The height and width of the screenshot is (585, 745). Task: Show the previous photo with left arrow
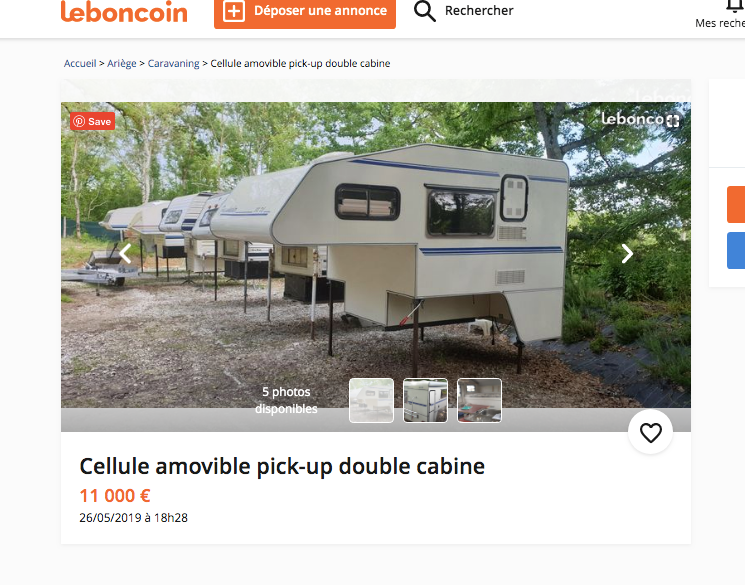click(x=125, y=253)
